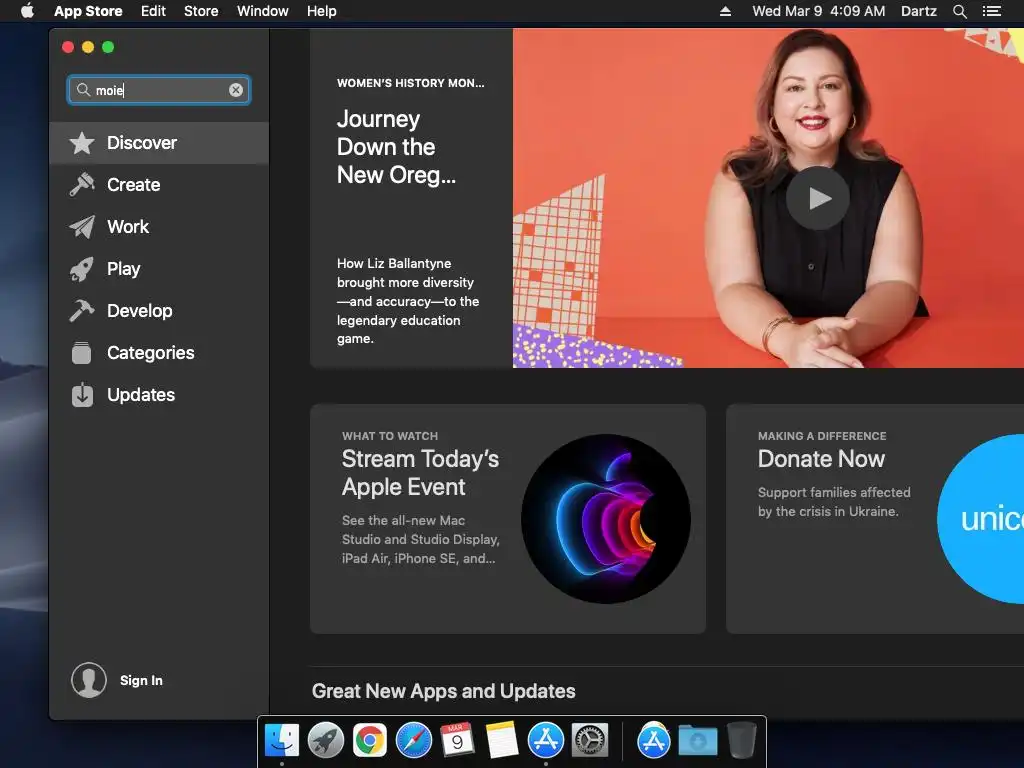Click the Play rocket icon
Screen dimensions: 1024x768
pos(82,269)
